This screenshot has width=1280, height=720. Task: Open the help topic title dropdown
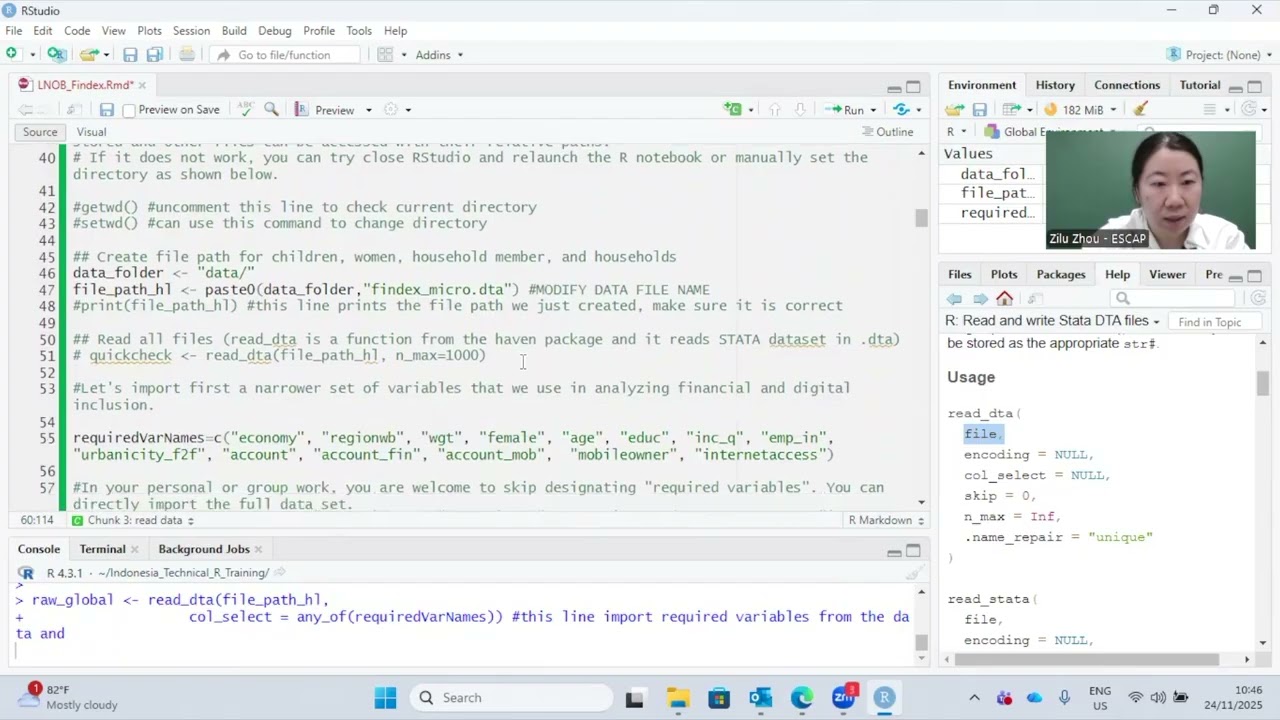(1053, 321)
